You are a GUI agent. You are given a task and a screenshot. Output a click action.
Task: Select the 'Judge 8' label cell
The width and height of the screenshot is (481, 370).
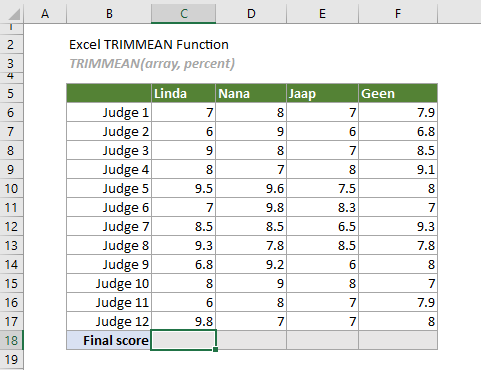(109, 245)
